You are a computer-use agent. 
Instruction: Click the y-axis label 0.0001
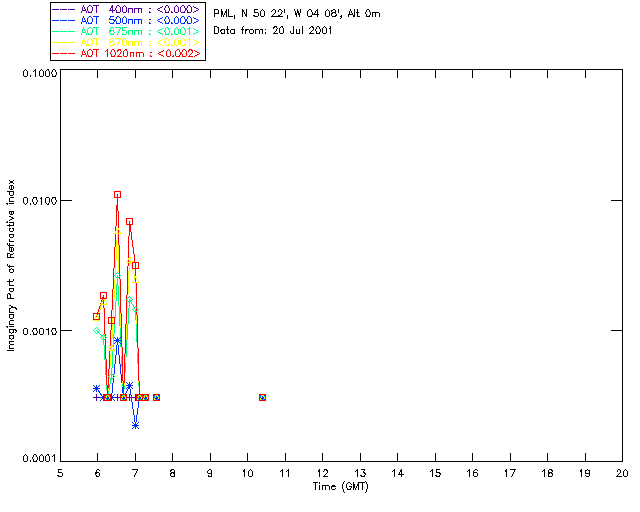click(x=40, y=459)
